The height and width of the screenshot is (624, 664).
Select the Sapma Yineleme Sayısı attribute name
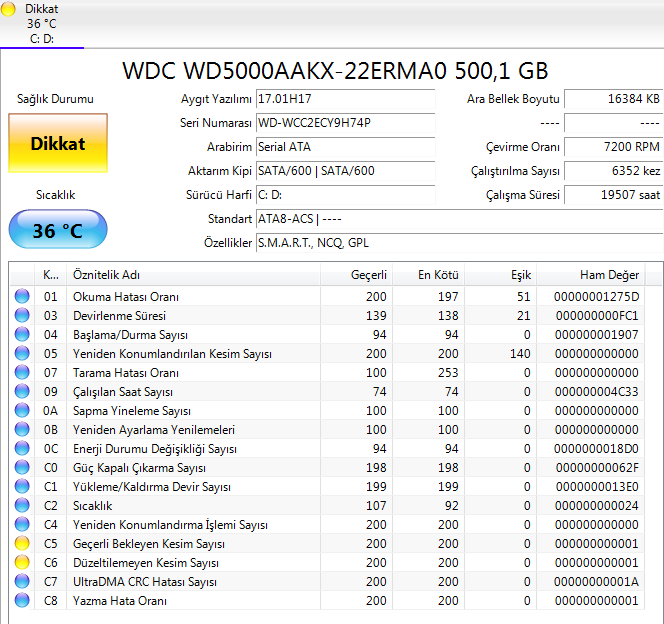pyautogui.click(x=132, y=411)
